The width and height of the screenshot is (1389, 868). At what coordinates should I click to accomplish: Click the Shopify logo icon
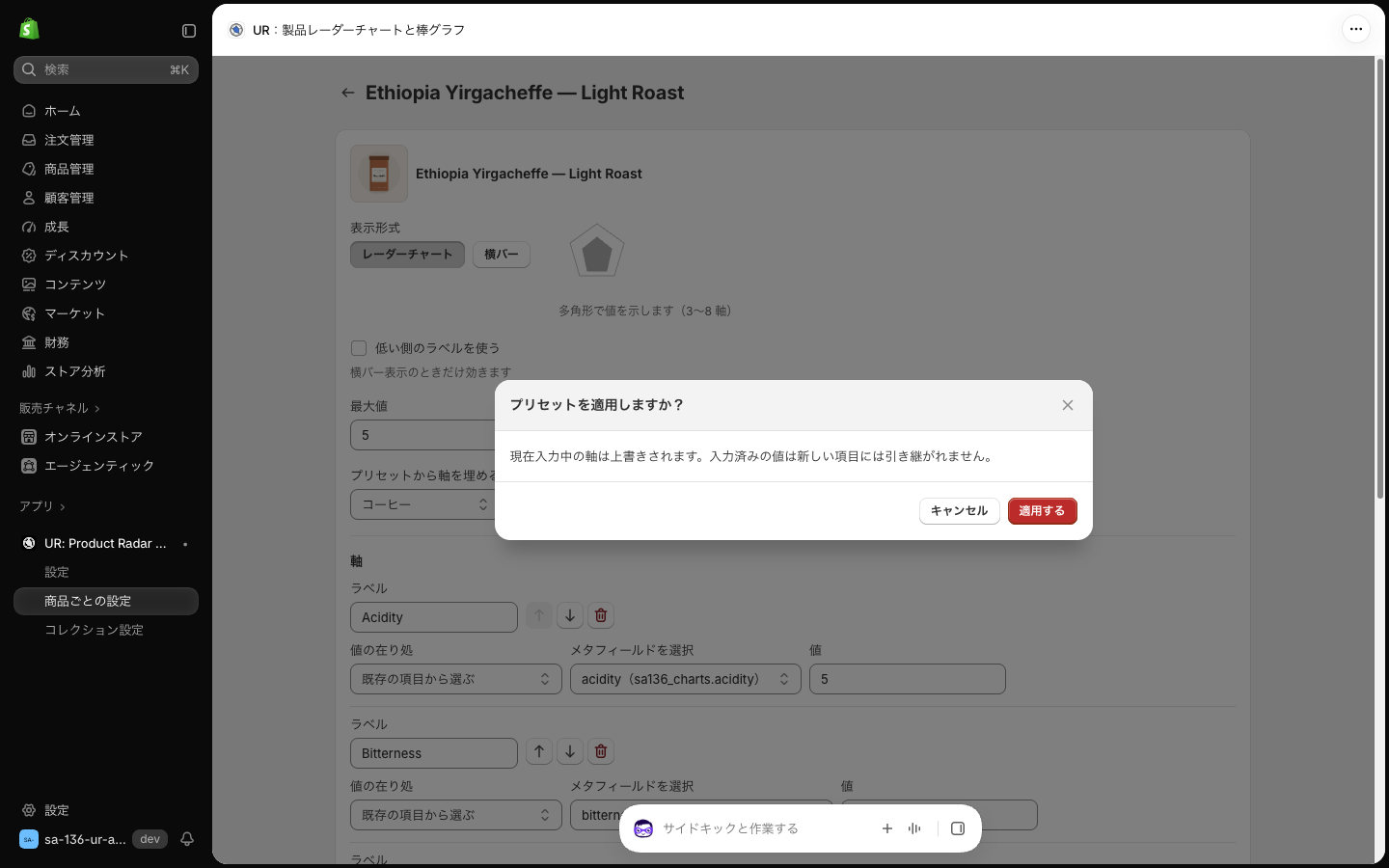(29, 29)
